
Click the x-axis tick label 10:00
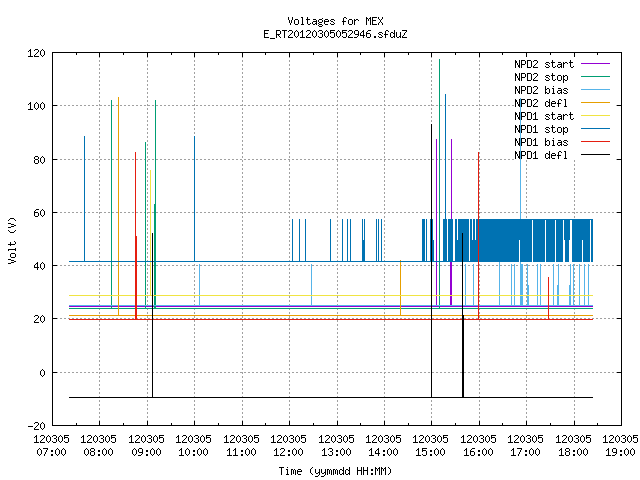(x=194, y=452)
